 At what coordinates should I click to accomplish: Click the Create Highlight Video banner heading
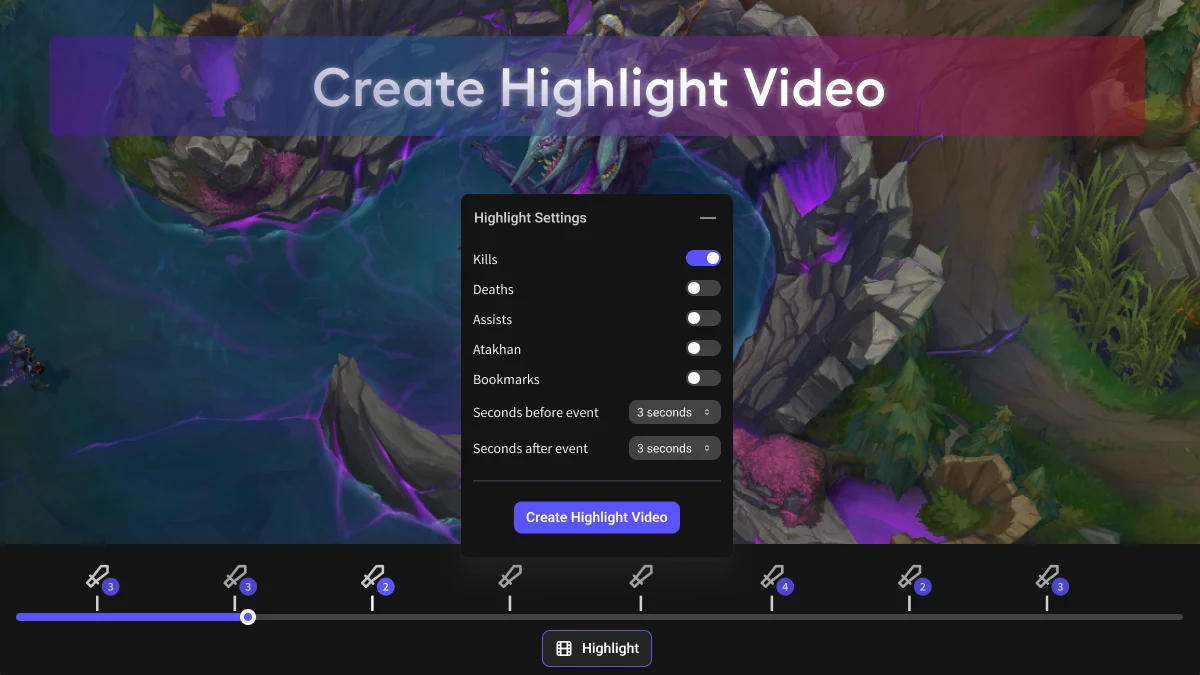click(x=598, y=88)
